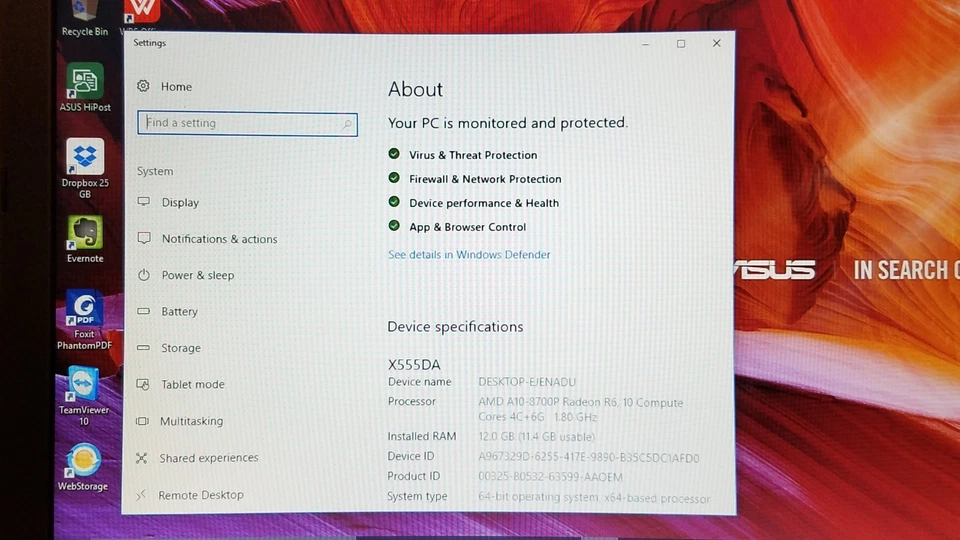
Task: Click the Tablet mode icon
Action: [x=143, y=384]
